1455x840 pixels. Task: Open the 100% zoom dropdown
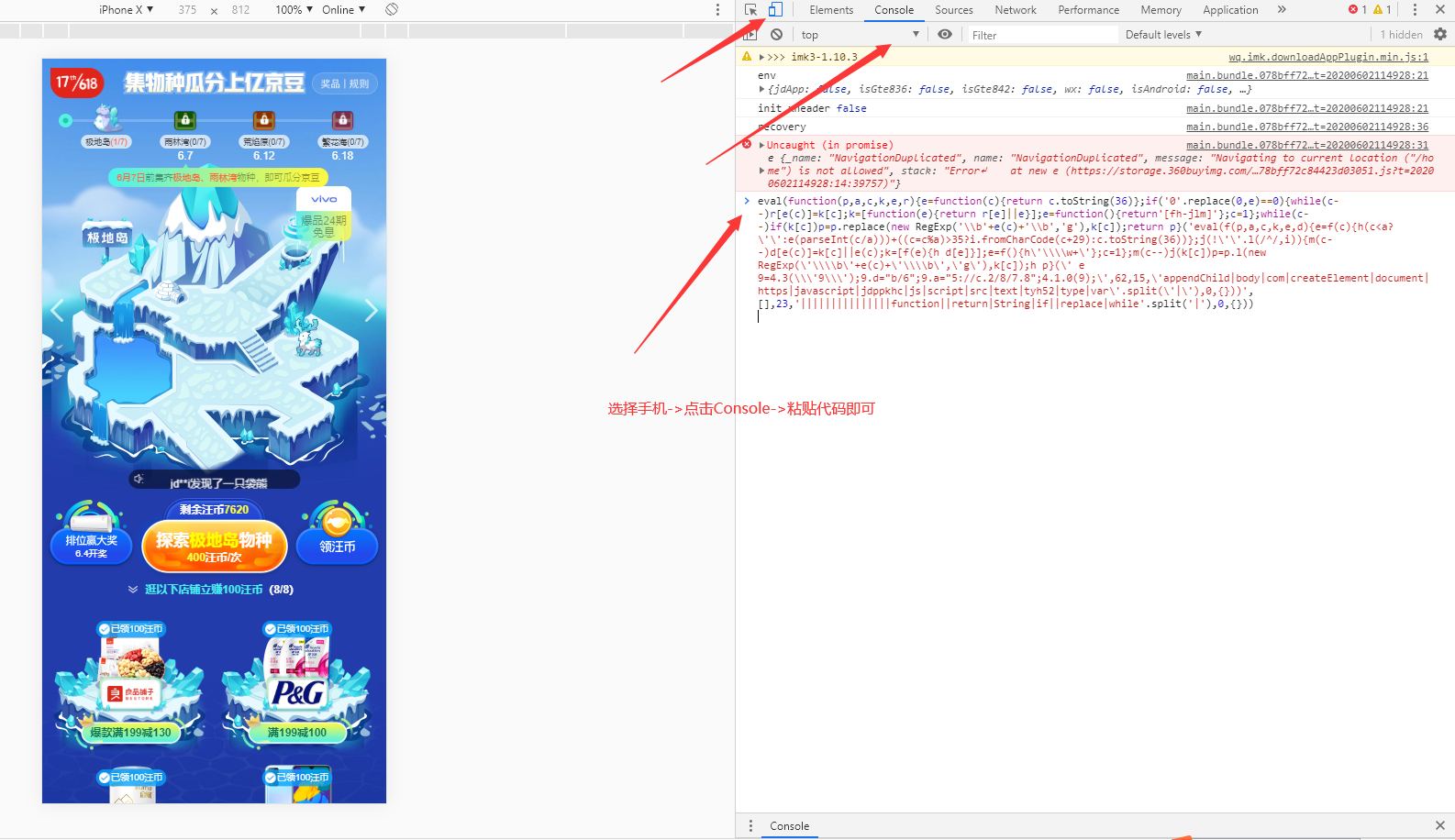coord(294,10)
